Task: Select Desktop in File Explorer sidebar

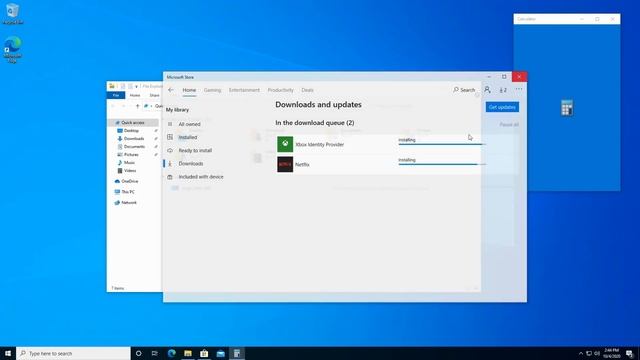Action: click(x=131, y=131)
